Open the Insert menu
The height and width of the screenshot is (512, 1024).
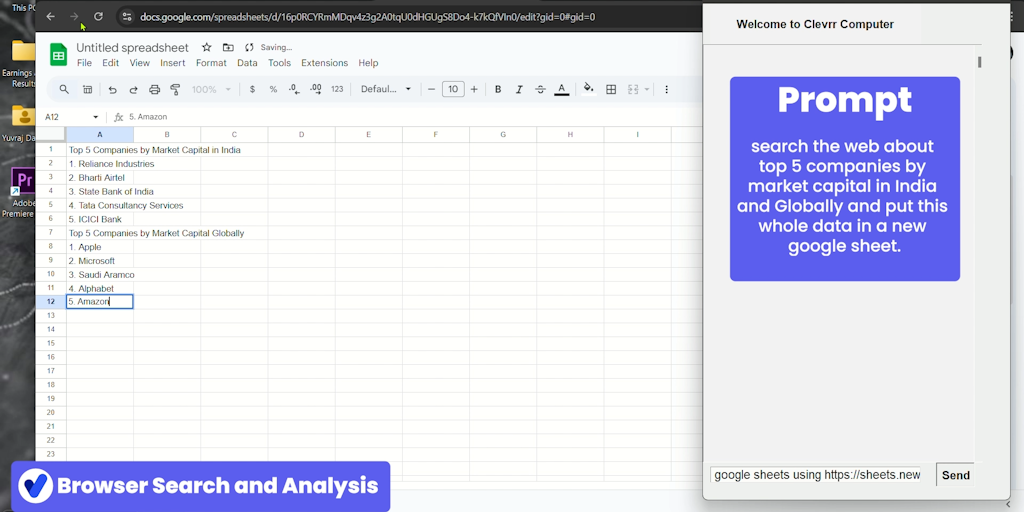point(173,63)
